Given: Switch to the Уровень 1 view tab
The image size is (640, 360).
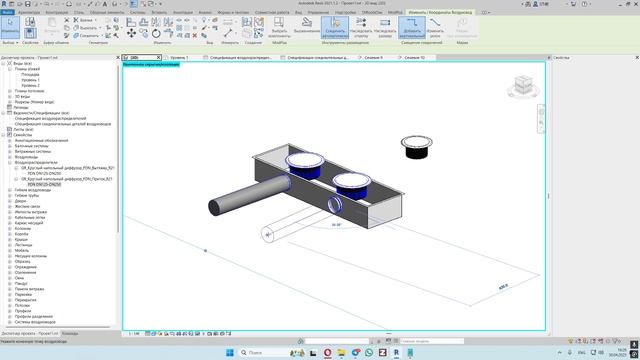Looking at the screenshot, I should (179, 58).
